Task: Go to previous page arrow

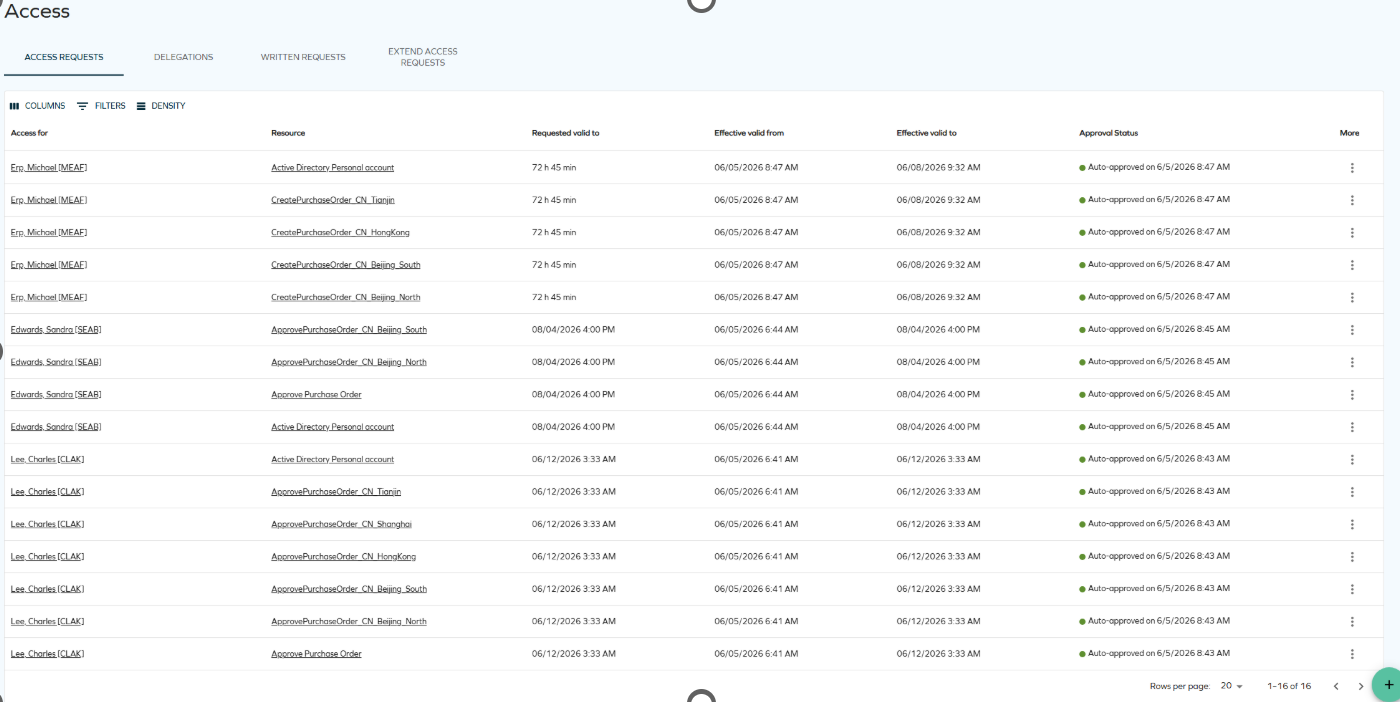Action: 1335,686
